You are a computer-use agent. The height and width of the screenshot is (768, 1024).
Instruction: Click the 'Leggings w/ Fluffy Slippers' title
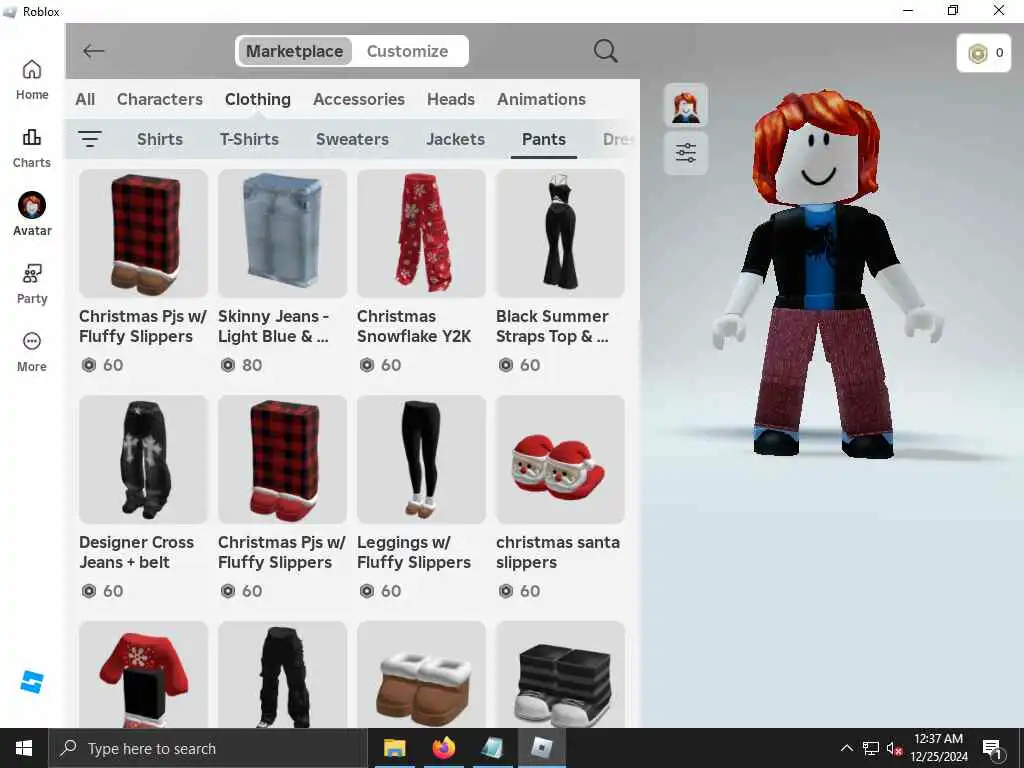[414, 552]
